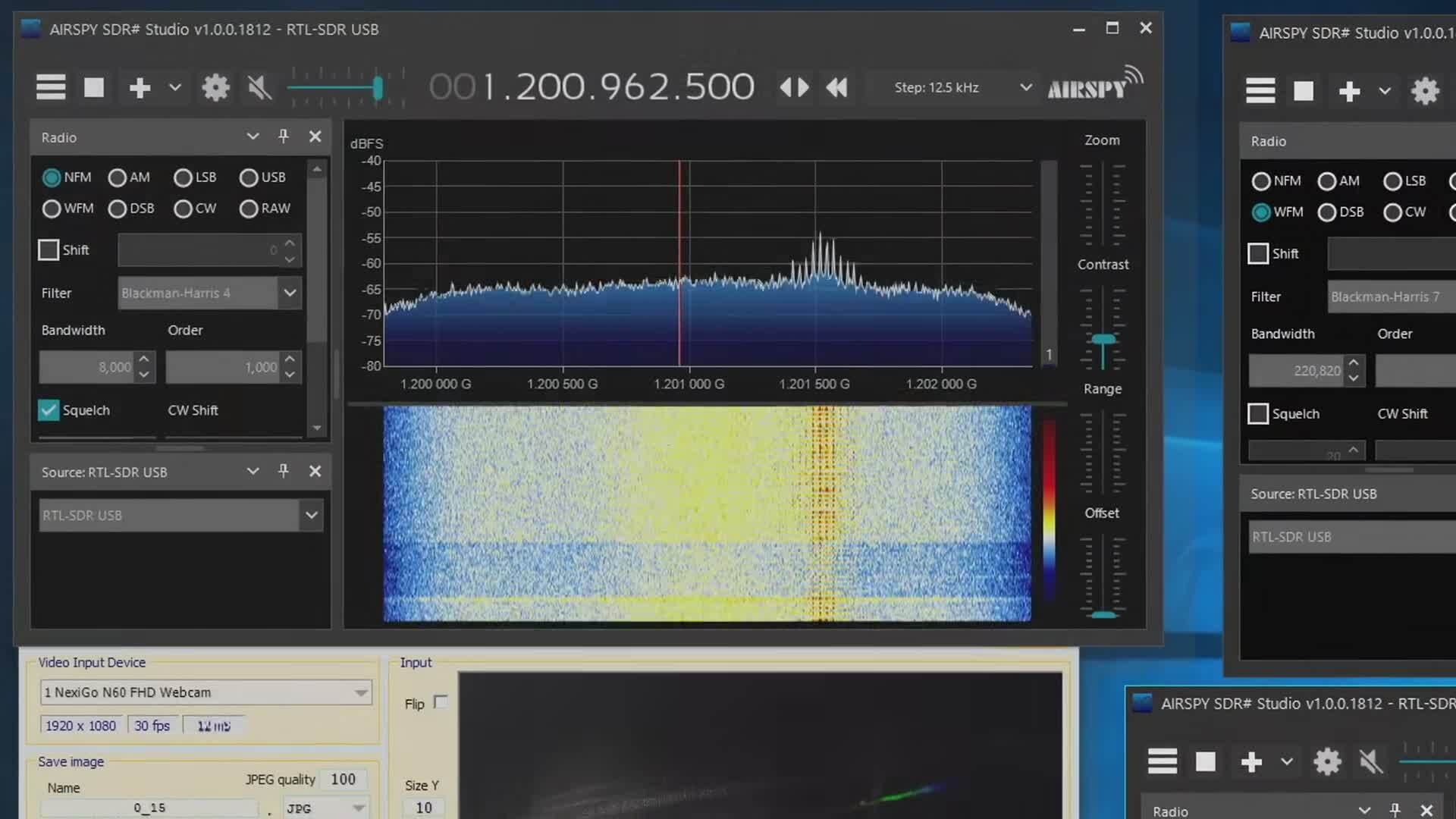Image resolution: width=1456 pixels, height=819 pixels.
Task: Toggle the muted speaker icon
Action: tap(259, 88)
